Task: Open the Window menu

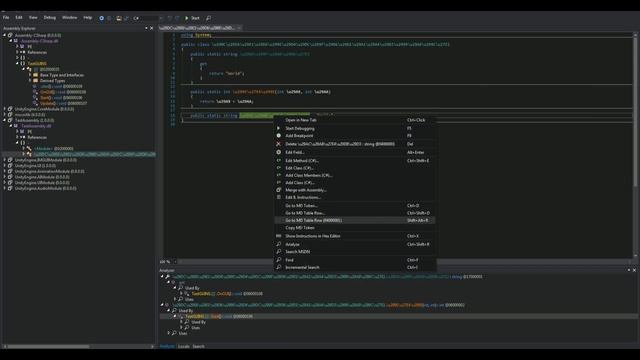Action: pyautogui.click(x=69, y=18)
